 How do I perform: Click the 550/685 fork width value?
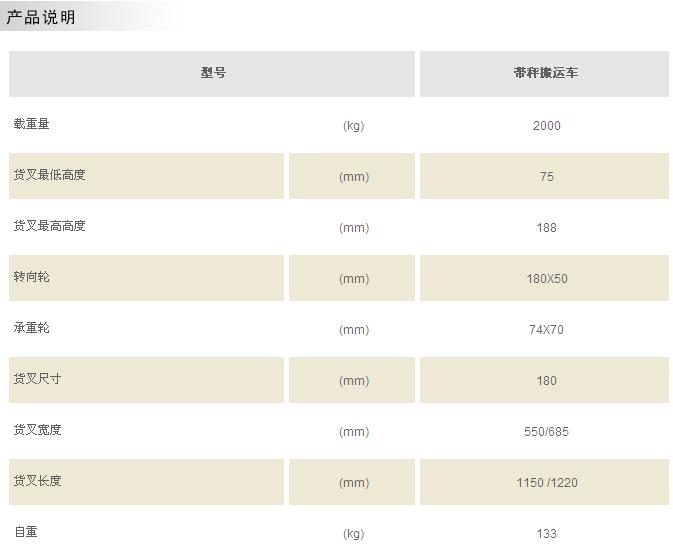[x=546, y=431]
